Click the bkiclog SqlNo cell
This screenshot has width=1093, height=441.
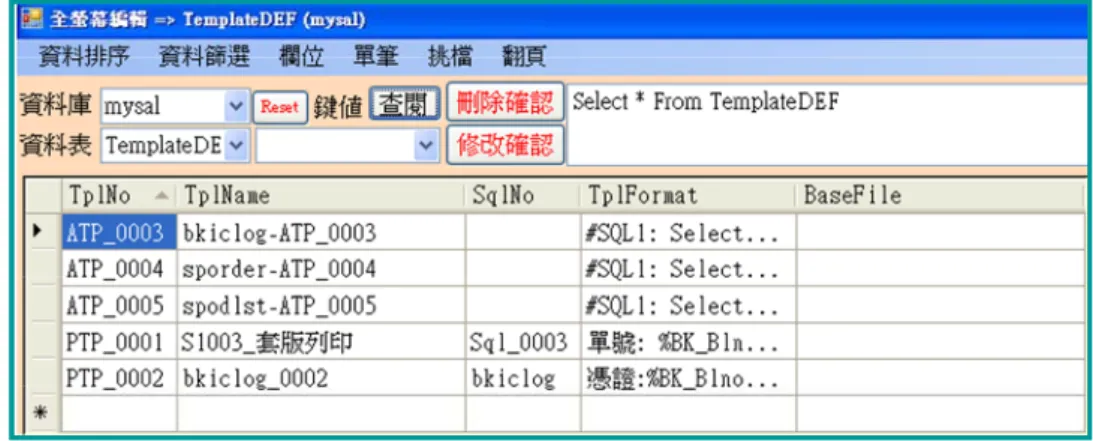click(x=523, y=378)
